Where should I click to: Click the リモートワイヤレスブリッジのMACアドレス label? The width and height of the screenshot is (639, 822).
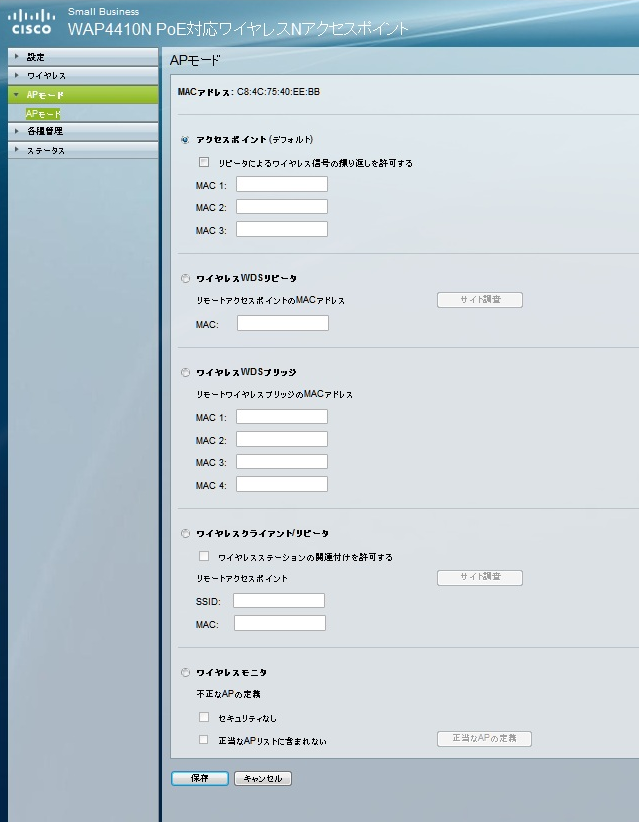275,394
